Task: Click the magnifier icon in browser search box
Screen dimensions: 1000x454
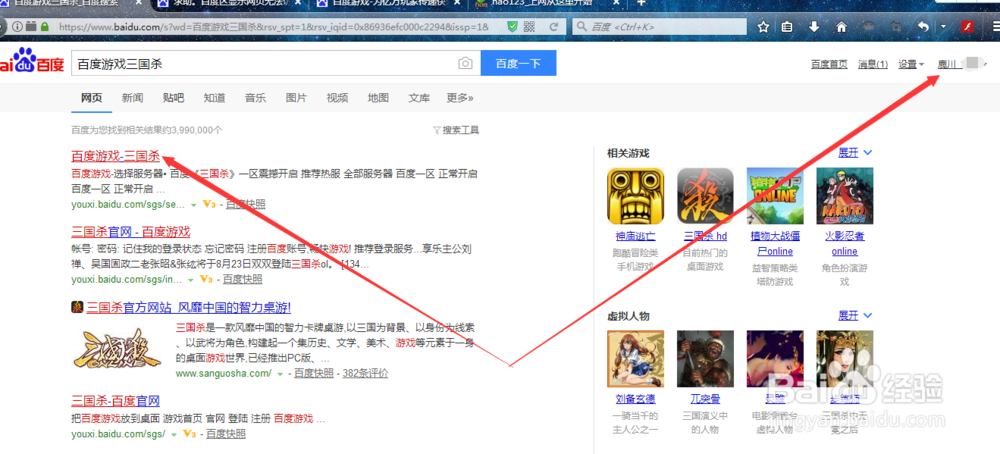Action: tap(581, 27)
